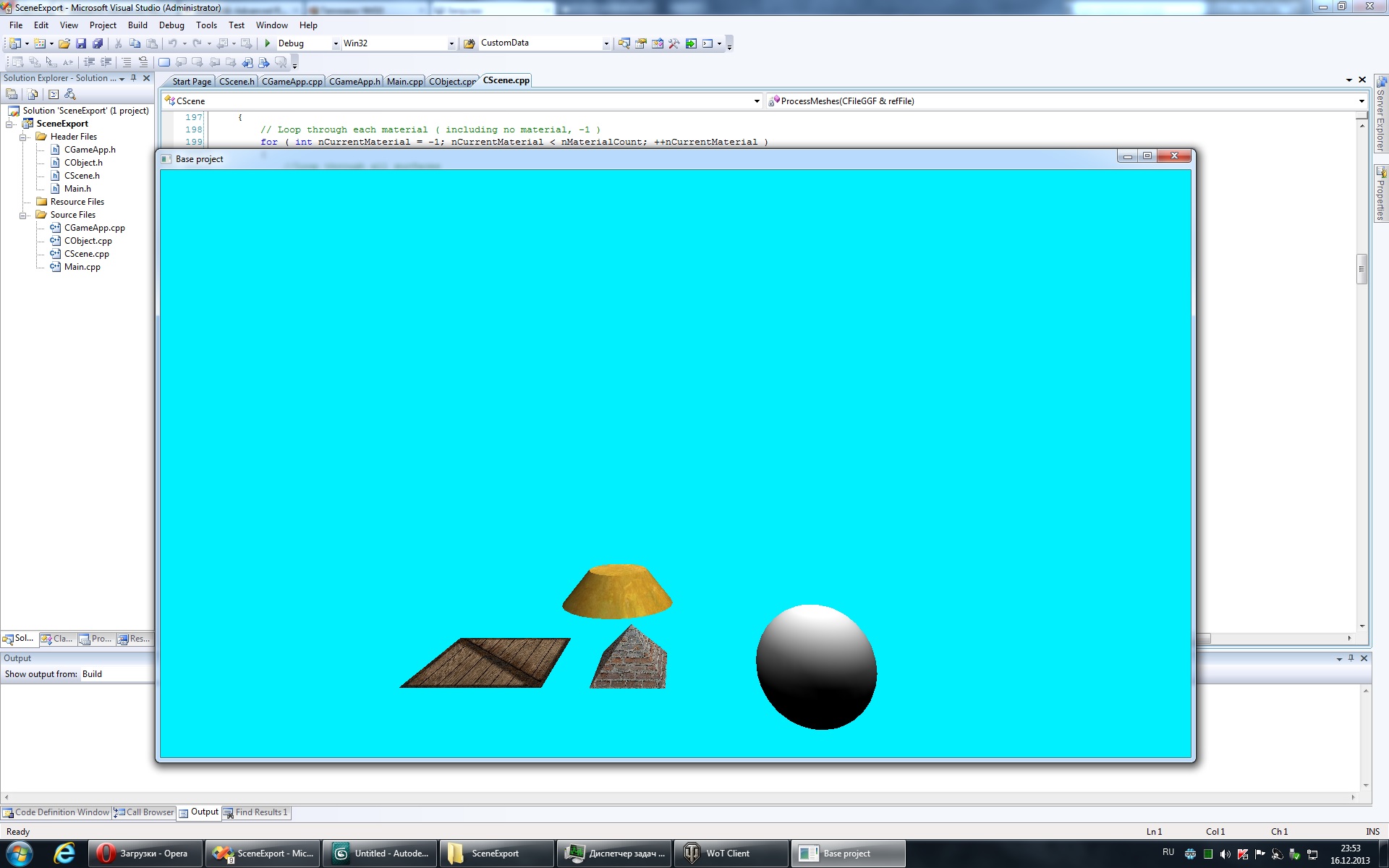Click View Class Diagram icon in Solution Explorer
Viewport: 1389px width, 868px height.
pyautogui.click(x=70, y=94)
